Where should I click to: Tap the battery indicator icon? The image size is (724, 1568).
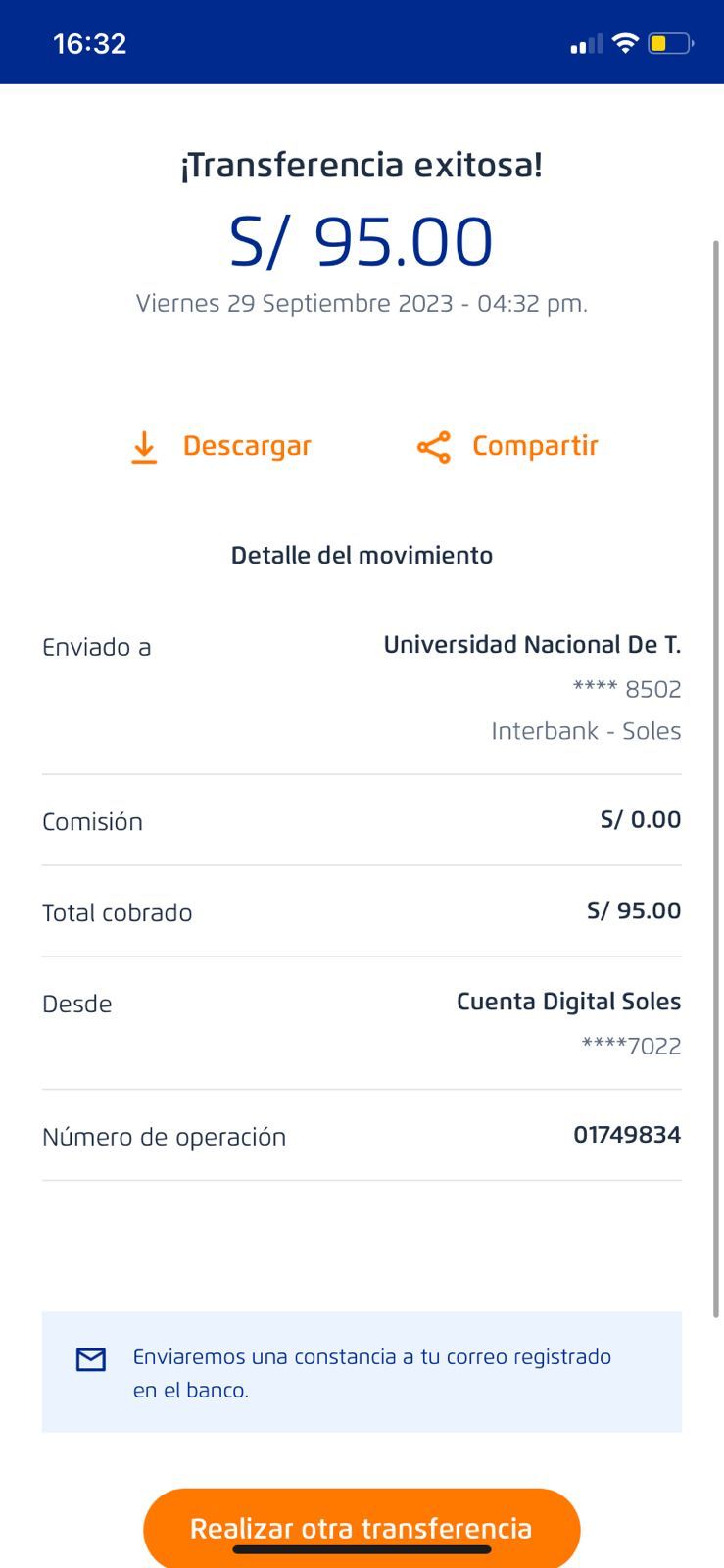point(670,43)
